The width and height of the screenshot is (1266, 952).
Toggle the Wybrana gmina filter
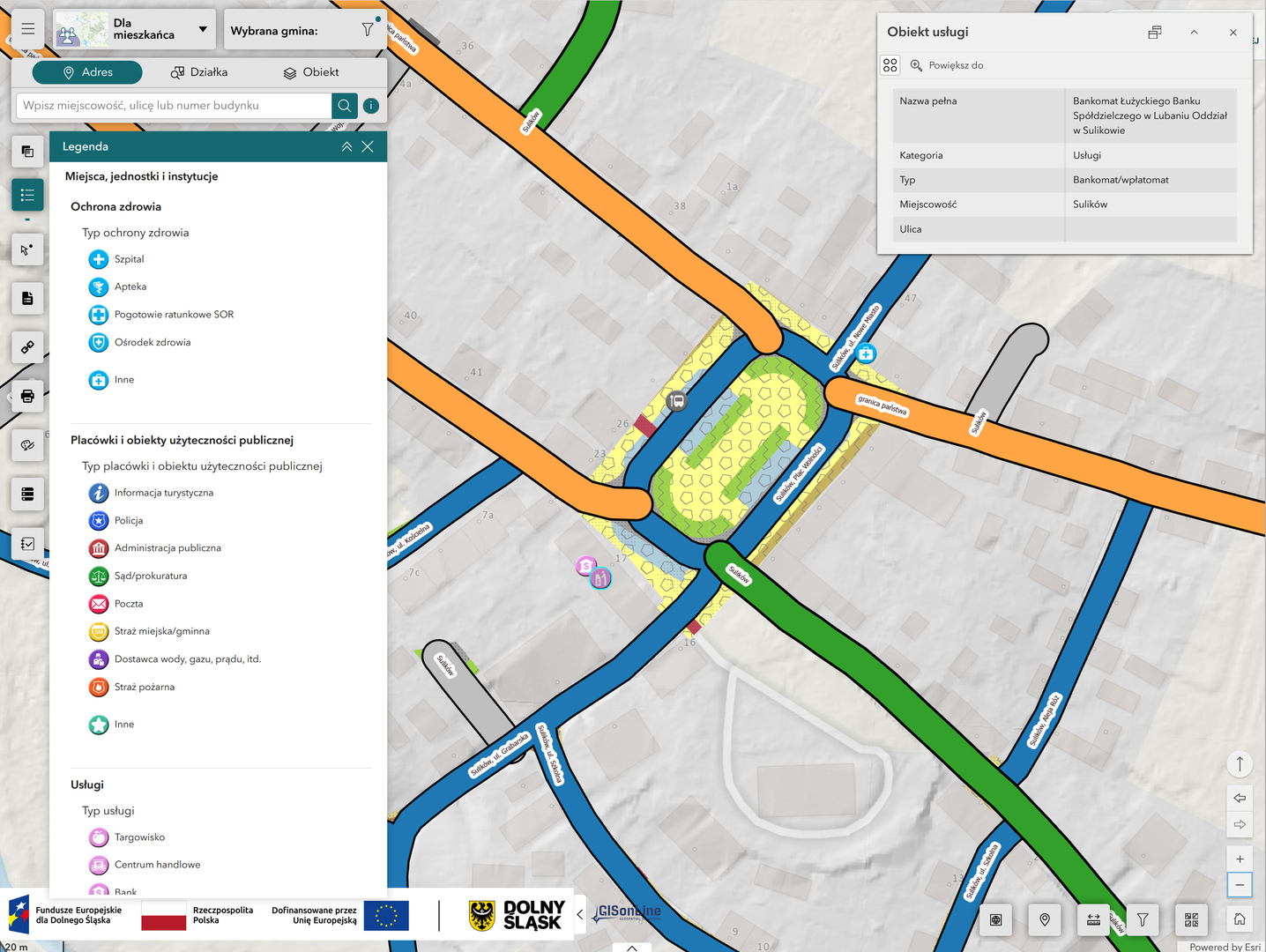pos(368,30)
